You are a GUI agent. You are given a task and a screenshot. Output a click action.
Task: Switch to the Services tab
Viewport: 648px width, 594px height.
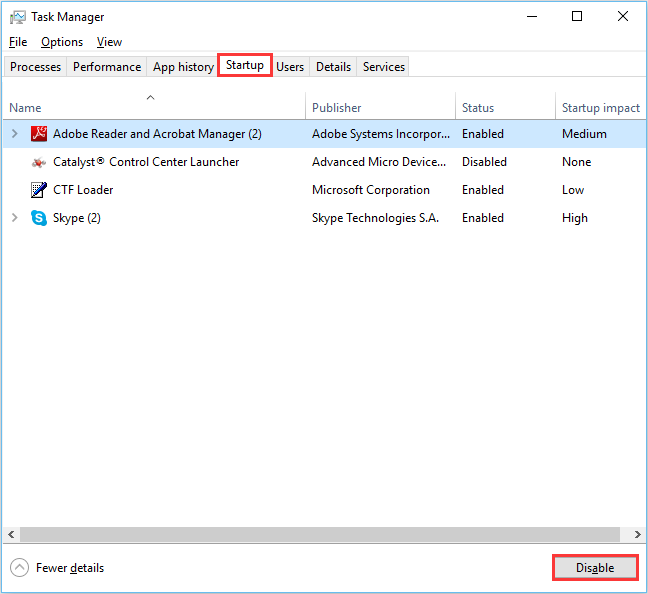(x=384, y=67)
